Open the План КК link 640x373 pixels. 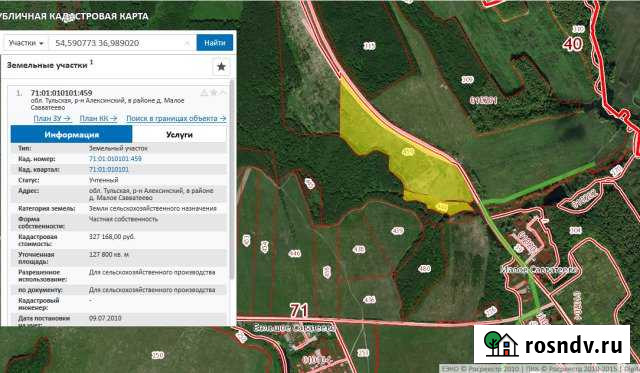coord(98,118)
